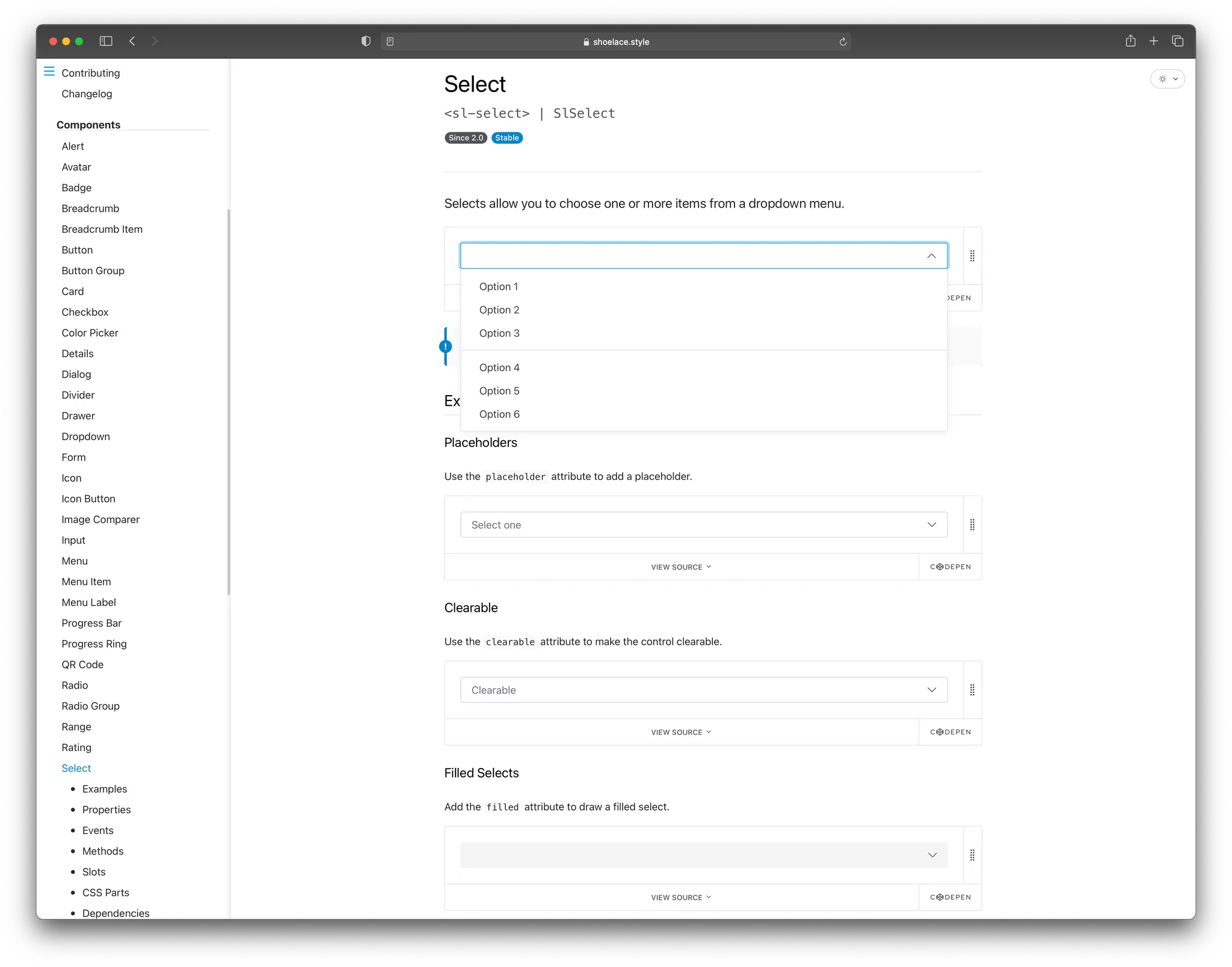Screen dimensions: 1232x967
Task: Collapse the open select dropdown chevron
Action: 931,256
